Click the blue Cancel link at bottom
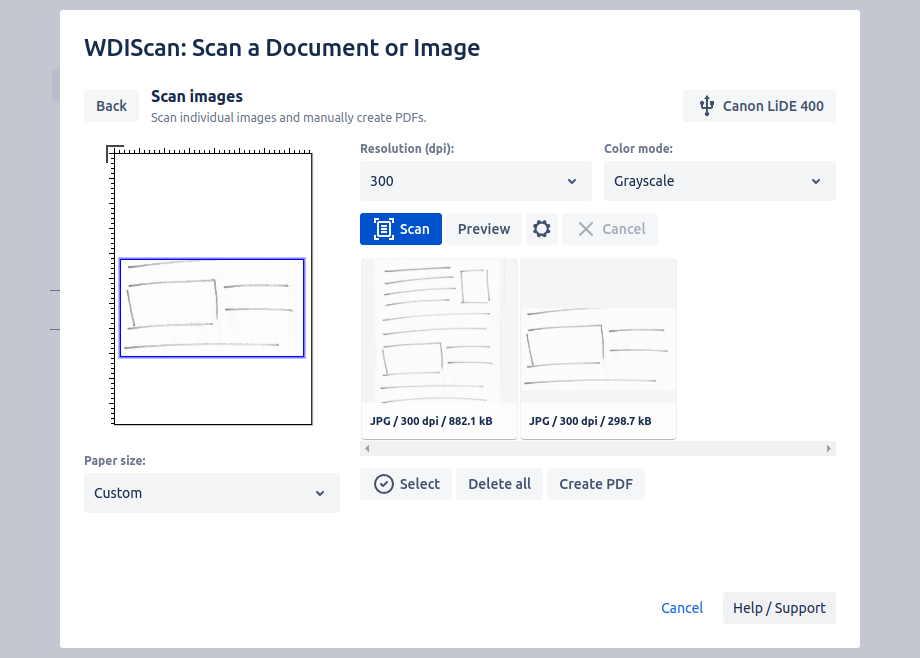 point(682,608)
